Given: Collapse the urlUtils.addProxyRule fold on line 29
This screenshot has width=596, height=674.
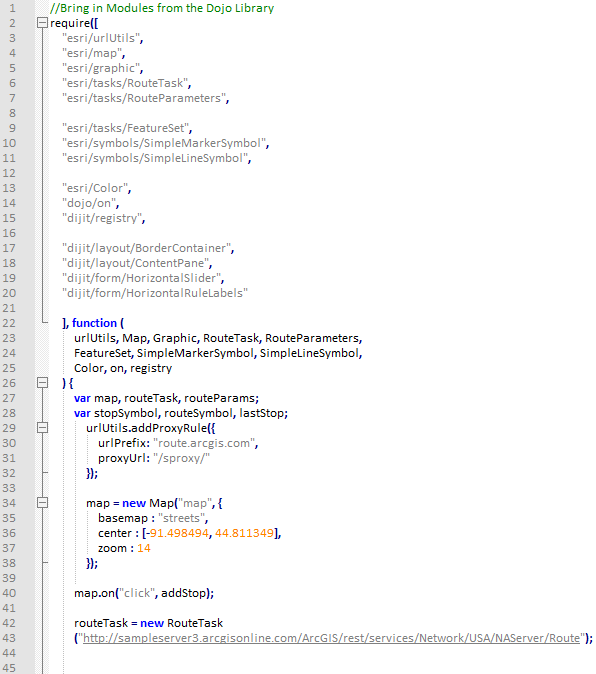Looking at the screenshot, I should pyautogui.click(x=42, y=428).
